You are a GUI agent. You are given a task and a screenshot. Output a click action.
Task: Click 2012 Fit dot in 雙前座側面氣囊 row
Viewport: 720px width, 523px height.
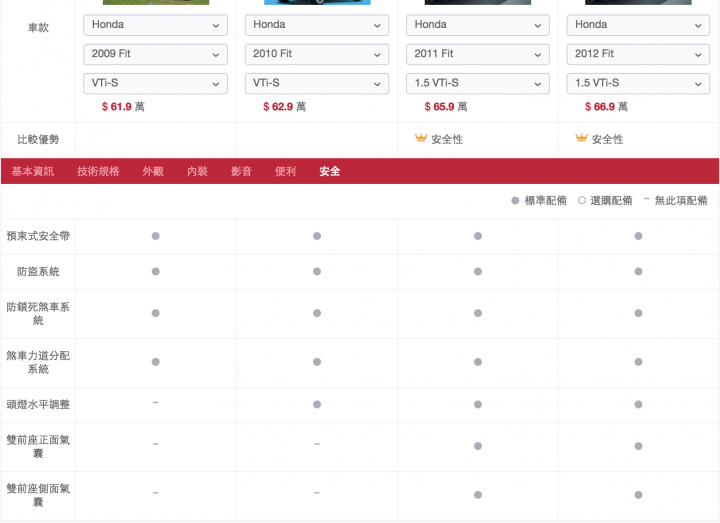coord(638,495)
